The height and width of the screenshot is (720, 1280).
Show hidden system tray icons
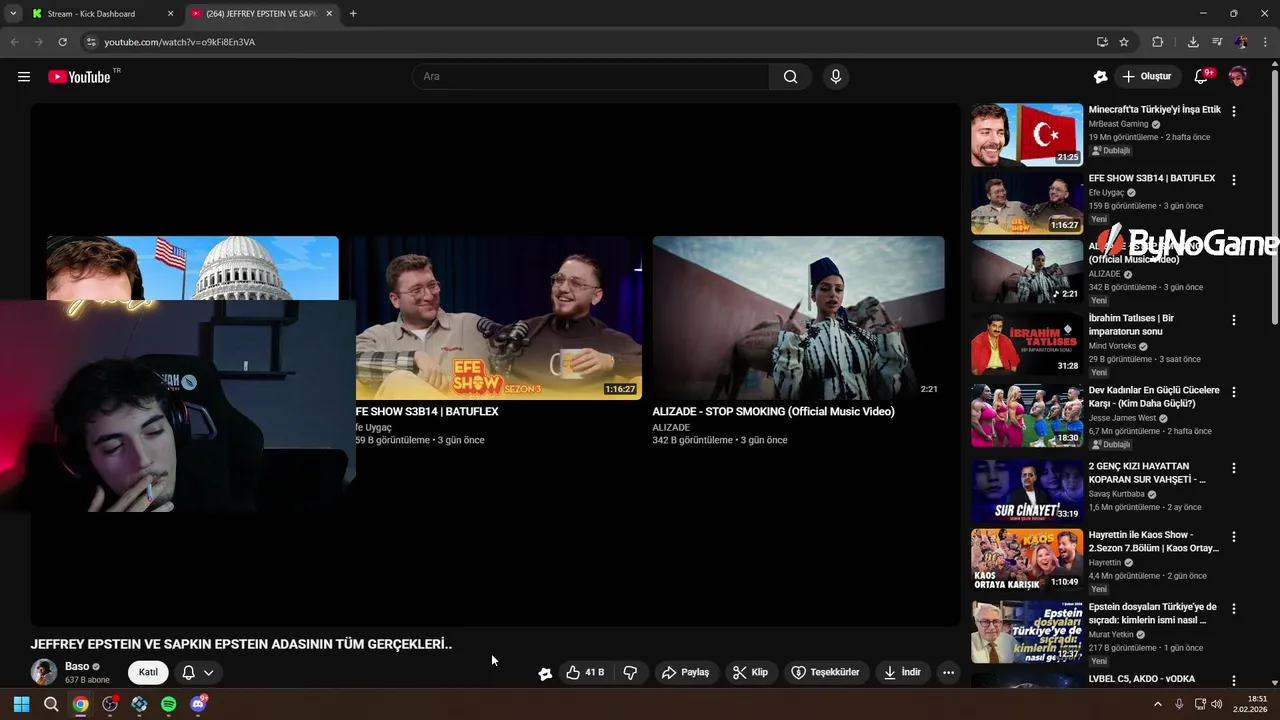click(x=1158, y=704)
